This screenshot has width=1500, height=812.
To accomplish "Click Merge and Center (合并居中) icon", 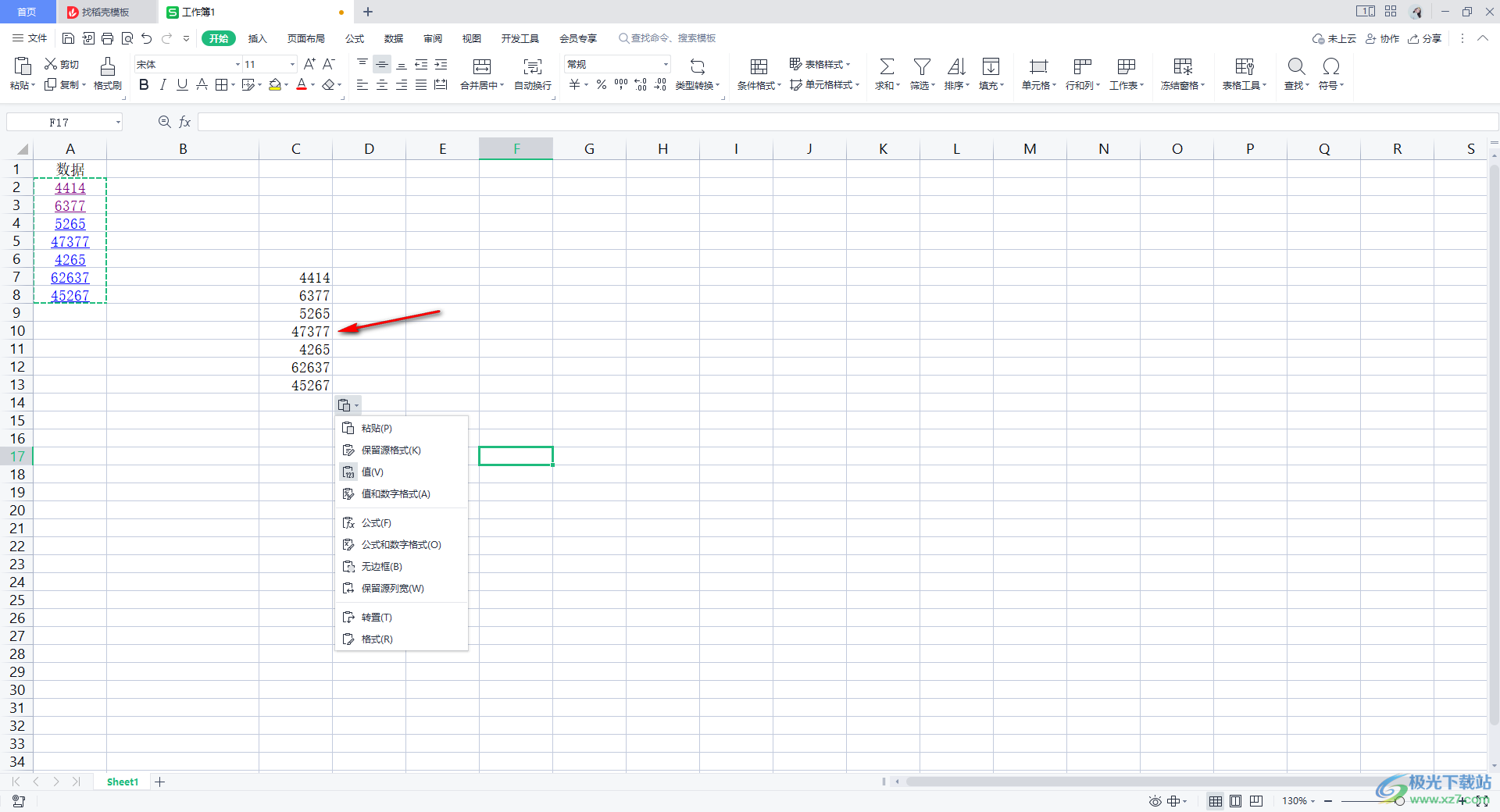I will click(x=482, y=66).
